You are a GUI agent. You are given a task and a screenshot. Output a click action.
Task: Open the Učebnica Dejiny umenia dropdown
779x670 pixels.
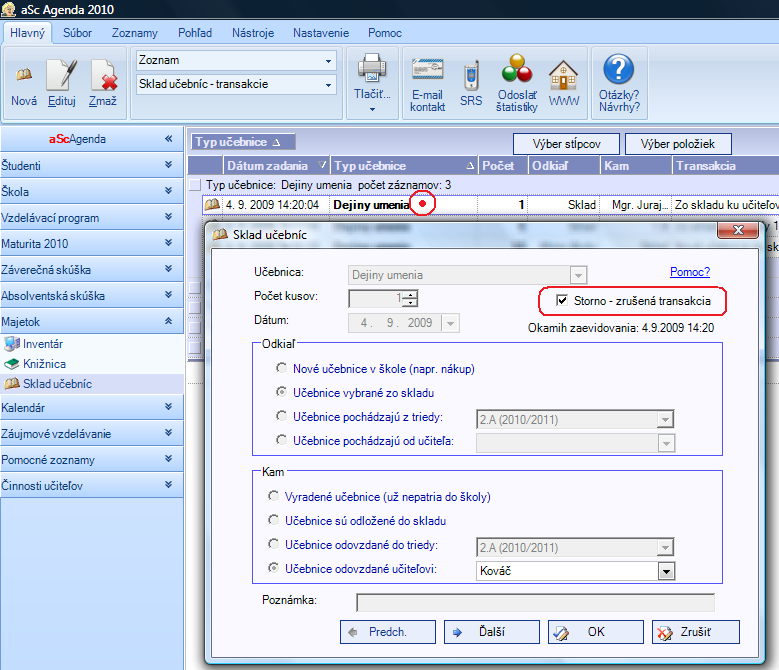(578, 275)
